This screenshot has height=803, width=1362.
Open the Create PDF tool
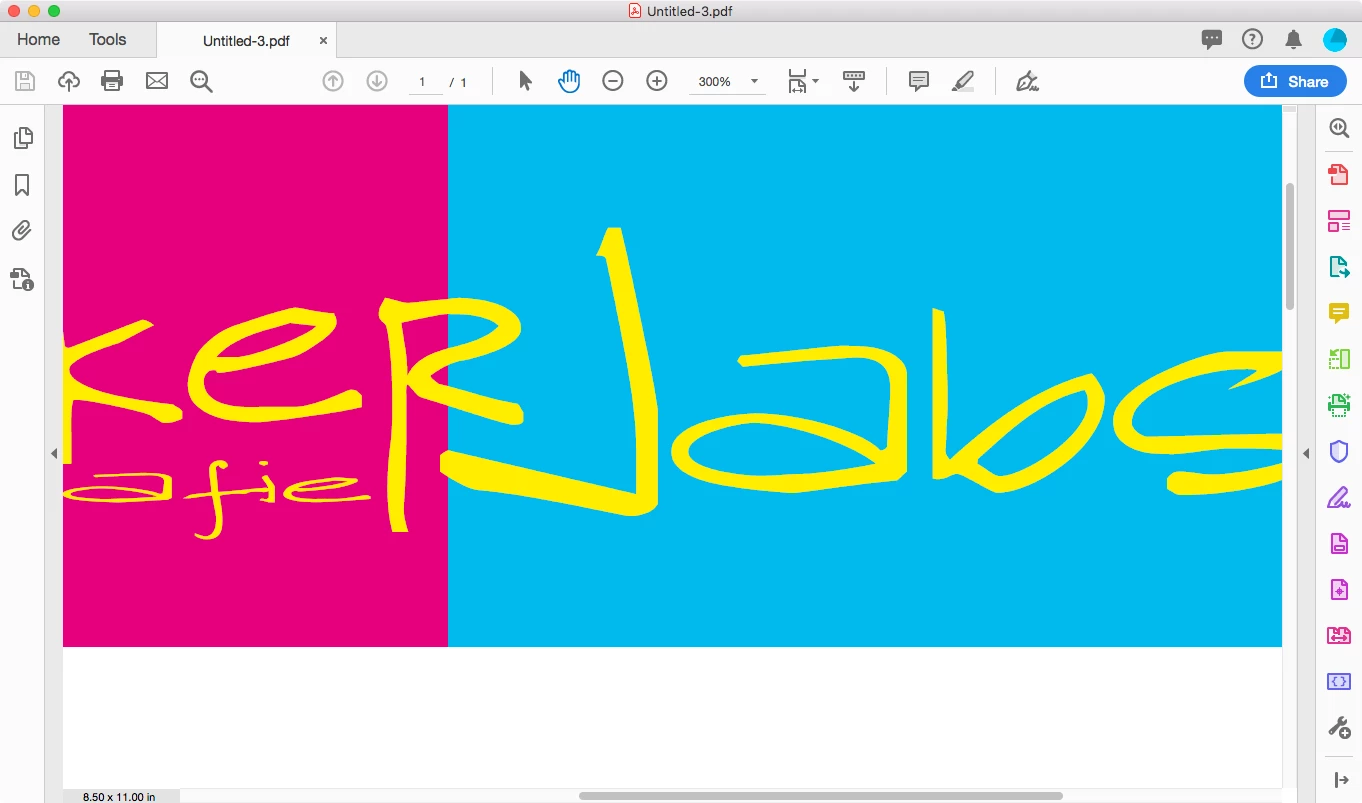click(x=1339, y=175)
